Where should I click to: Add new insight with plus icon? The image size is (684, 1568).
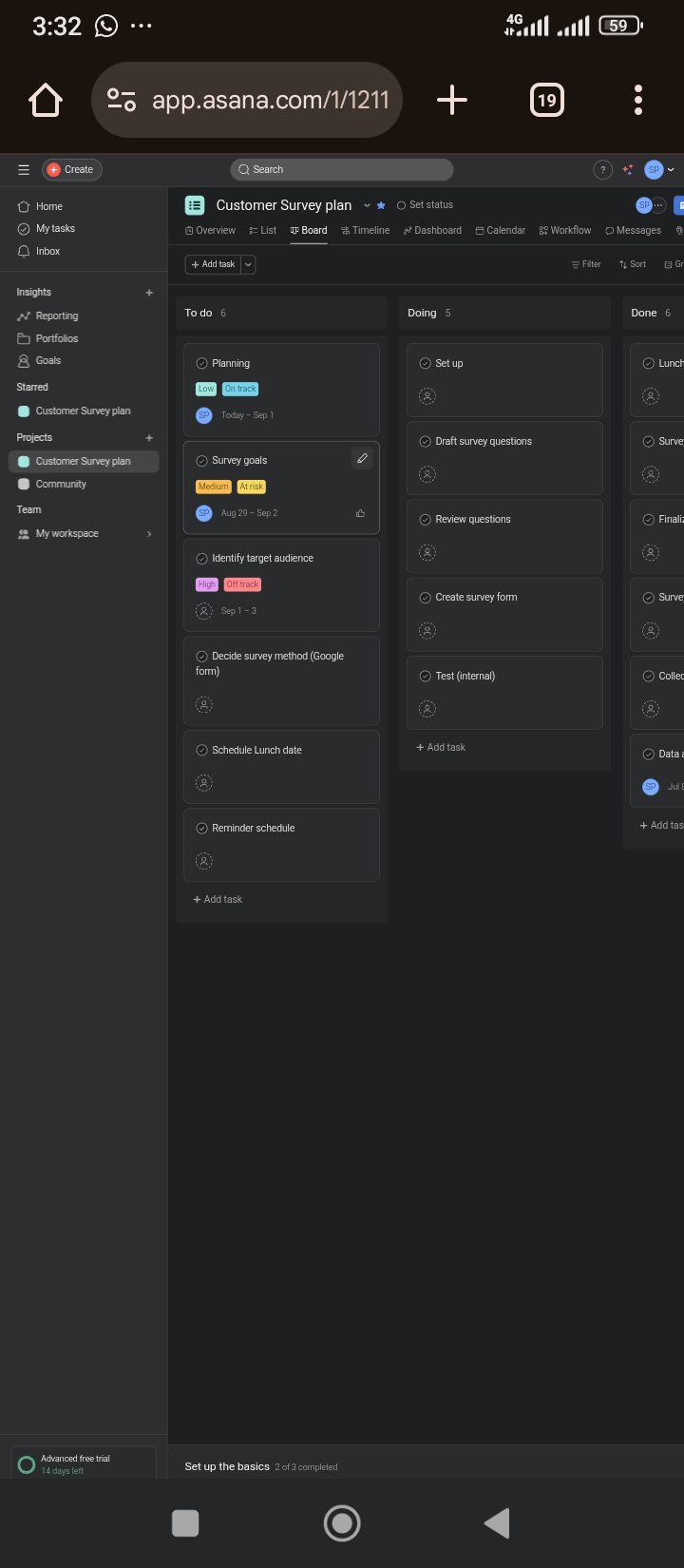(149, 293)
